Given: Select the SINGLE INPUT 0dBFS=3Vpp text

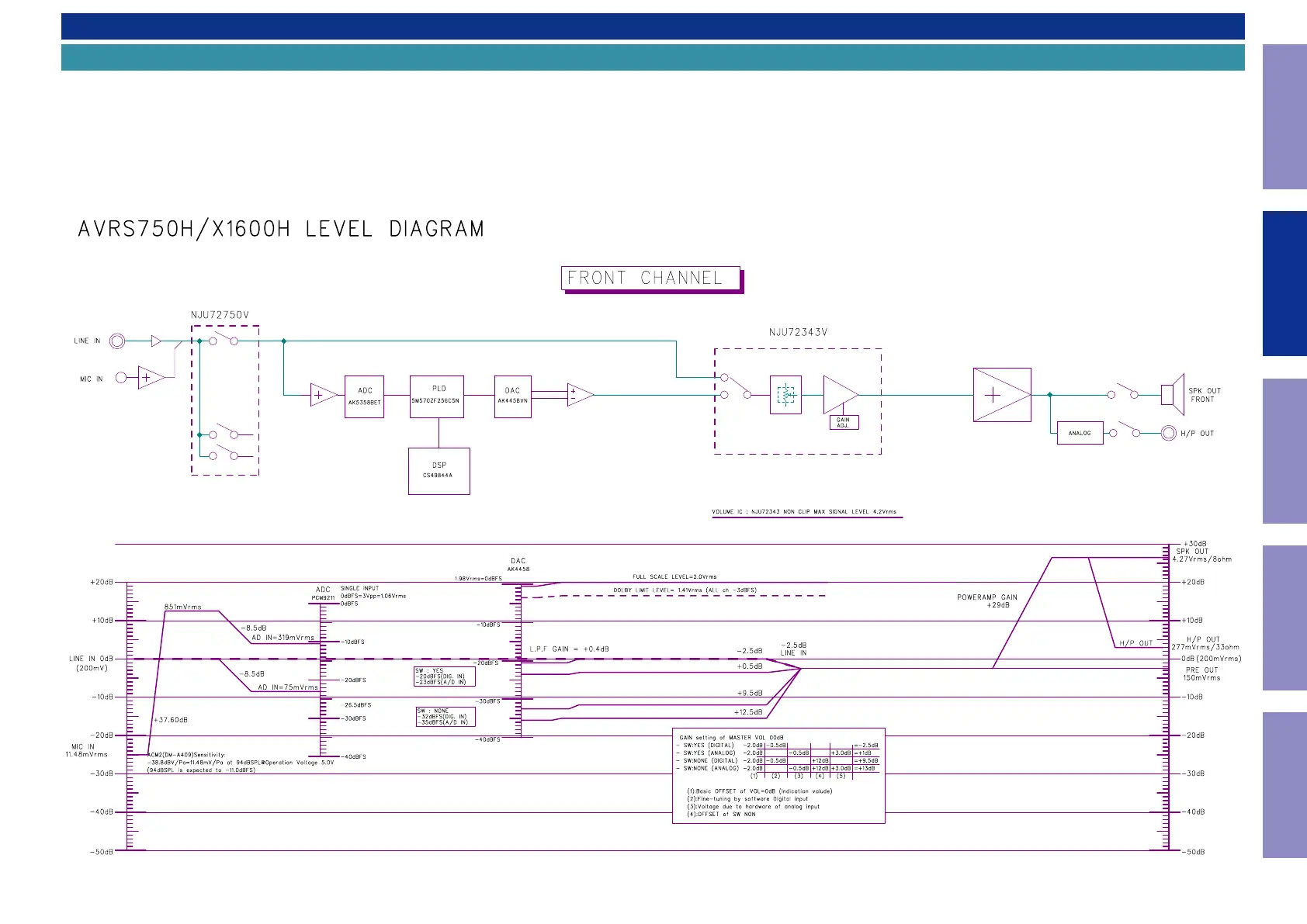Looking at the screenshot, I should 373,592.
